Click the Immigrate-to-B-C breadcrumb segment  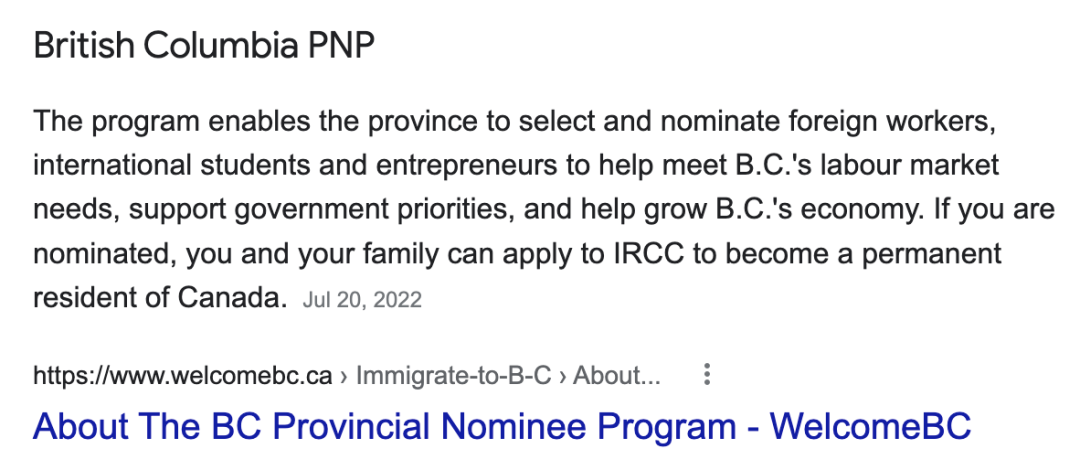click(454, 376)
